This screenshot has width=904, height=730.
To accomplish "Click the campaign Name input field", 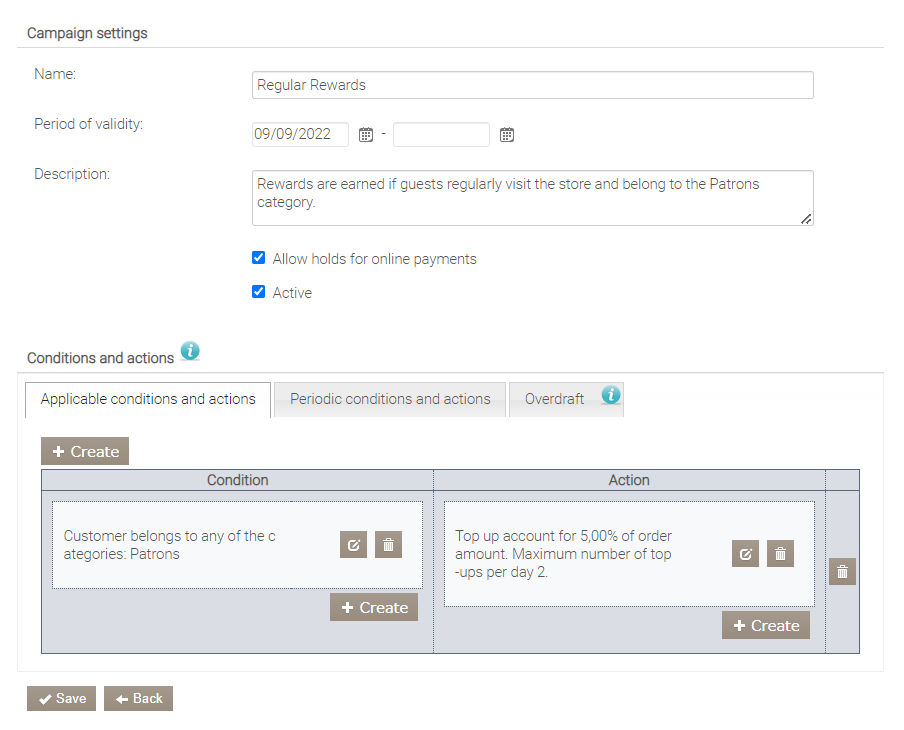I will (532, 85).
